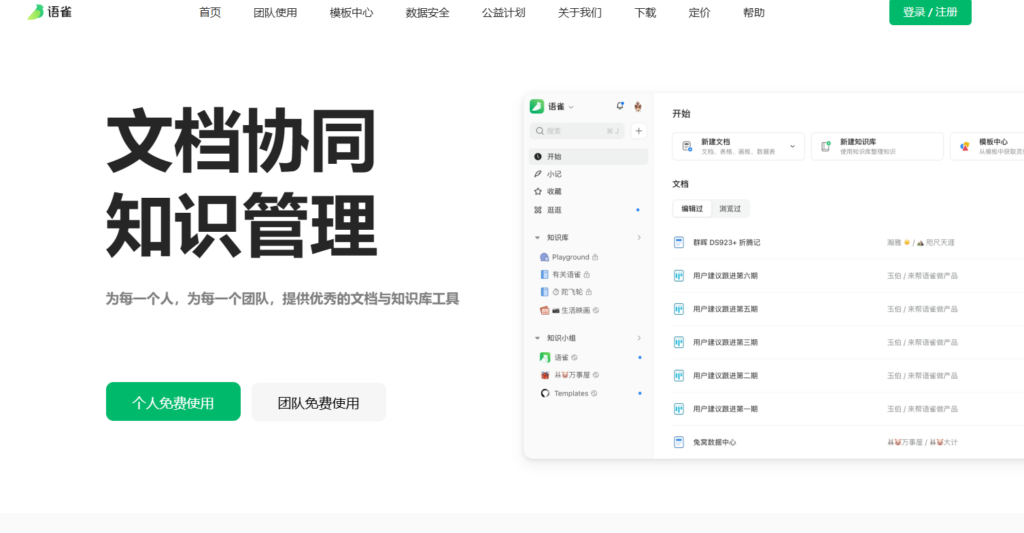Click the plus button beside search
Screen dimensions: 1024x533
[639, 131]
